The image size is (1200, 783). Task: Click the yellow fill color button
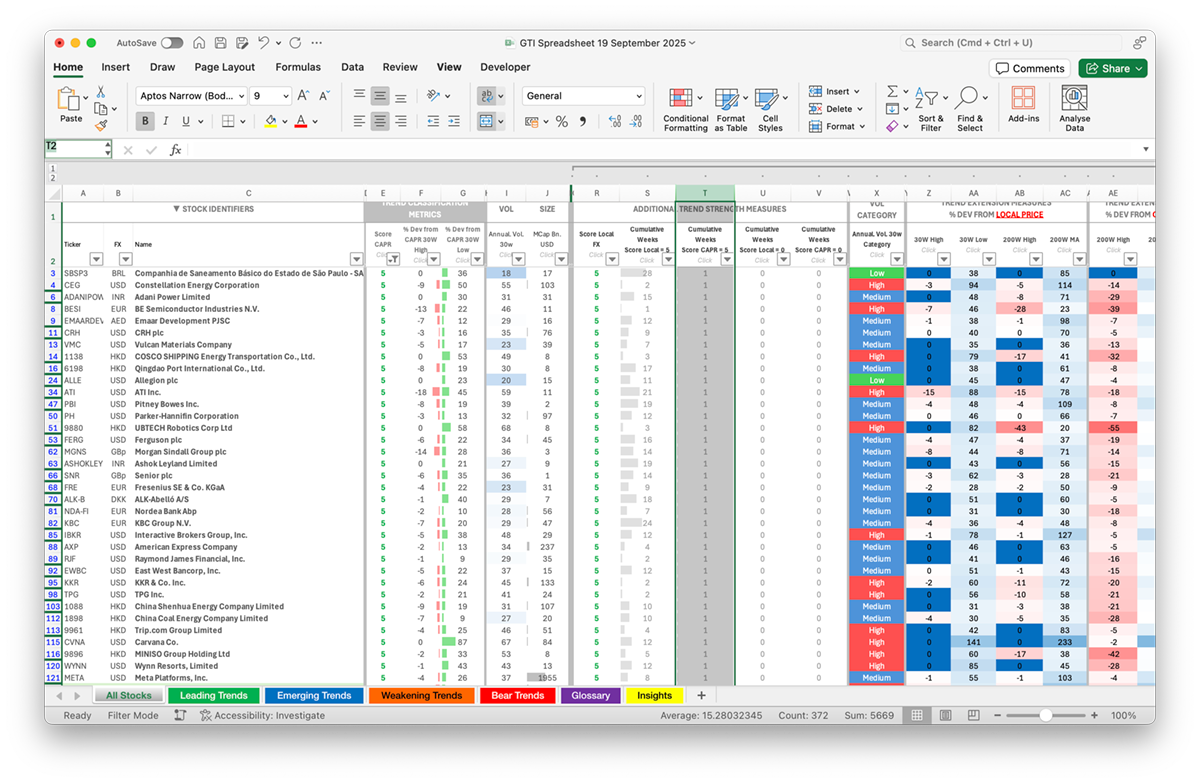point(270,122)
